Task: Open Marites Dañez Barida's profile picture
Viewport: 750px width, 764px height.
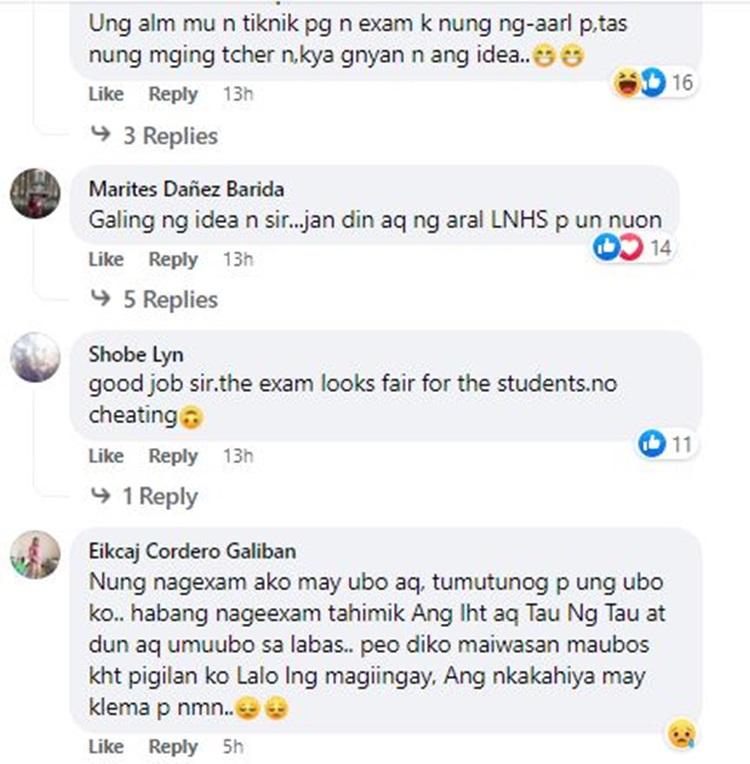Action: coord(35,193)
